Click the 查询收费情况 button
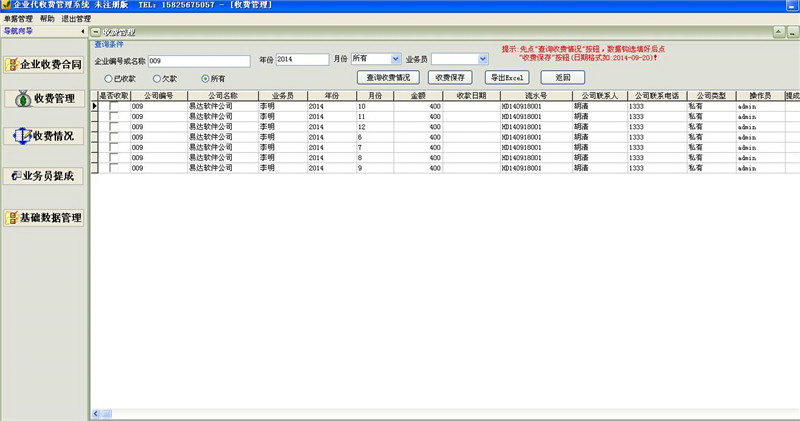The image size is (800, 421). pos(387,77)
